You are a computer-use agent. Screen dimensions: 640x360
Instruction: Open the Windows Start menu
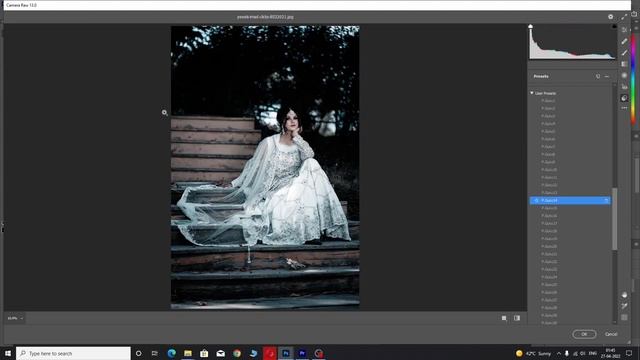click(8, 353)
